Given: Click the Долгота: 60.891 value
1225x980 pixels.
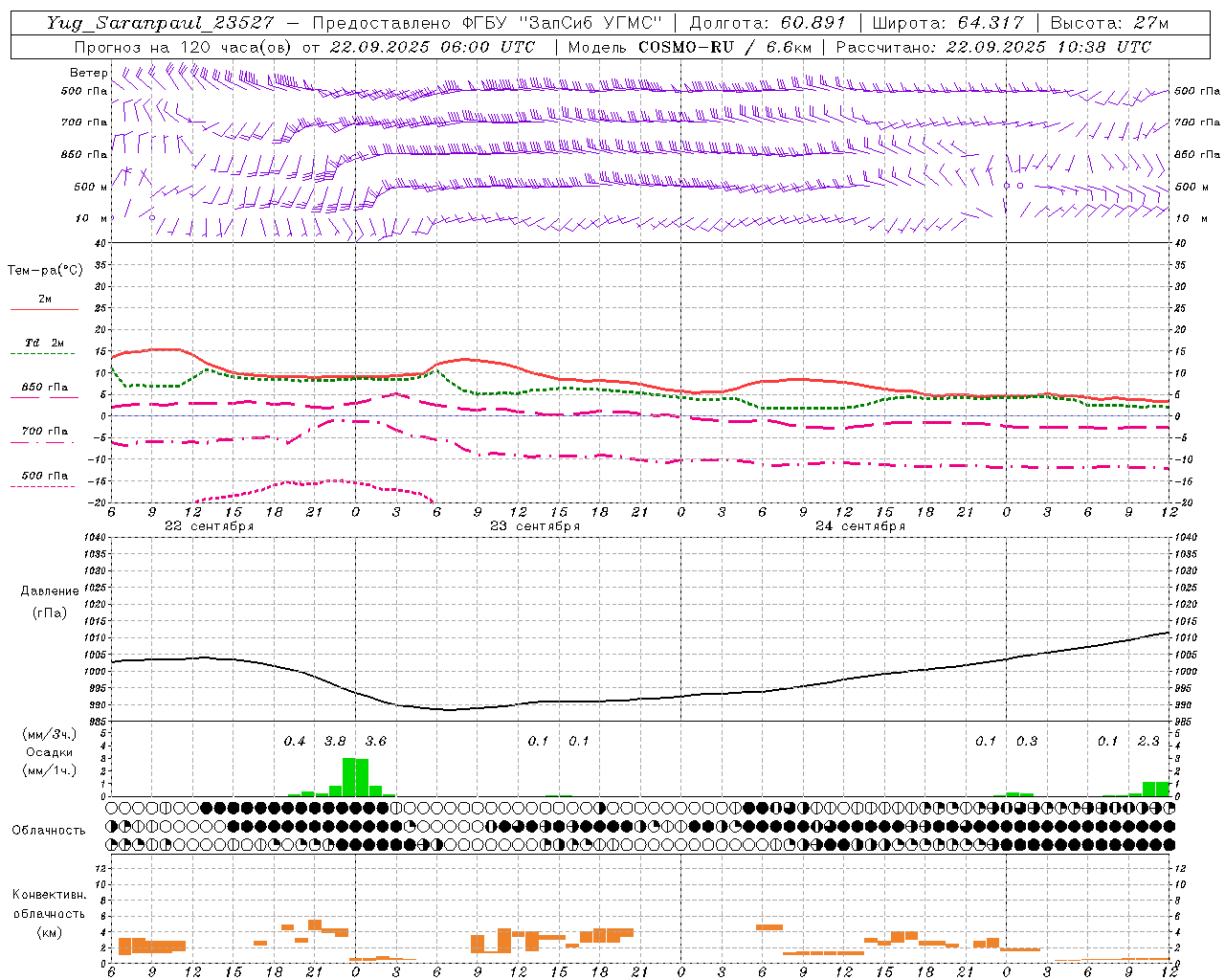Looking at the screenshot, I should 768,23.
